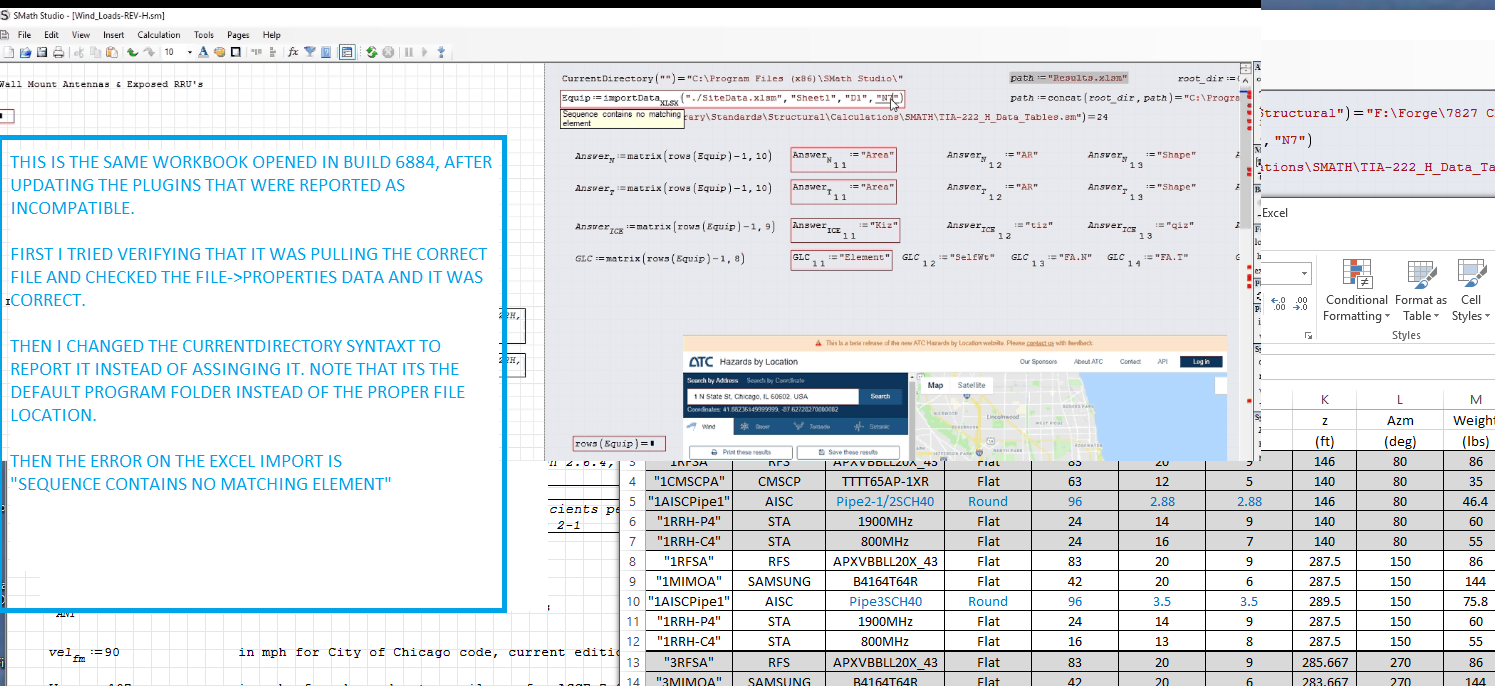Click the Increase Decimal icon in Excel
1495x686 pixels.
click(x=1278, y=301)
